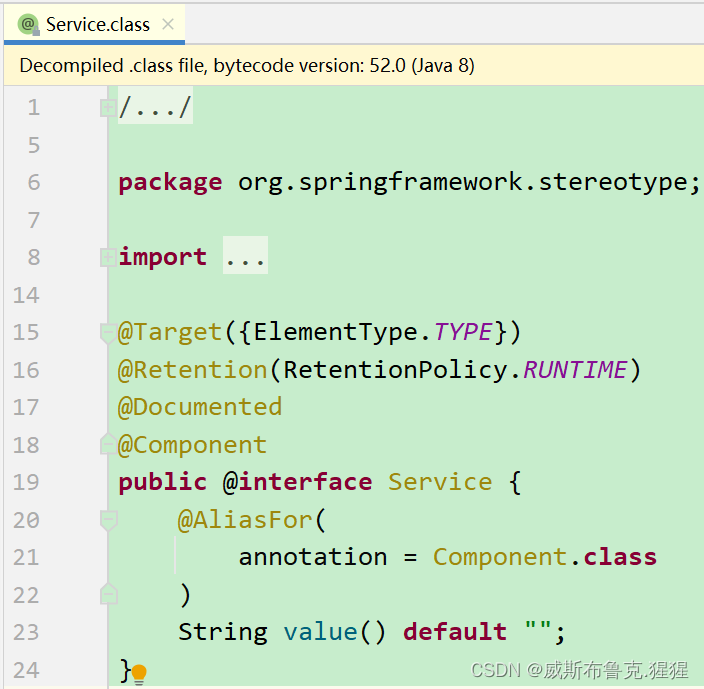
Task: Collapse the @AliasFor fold marker in gutter
Action: point(107,520)
